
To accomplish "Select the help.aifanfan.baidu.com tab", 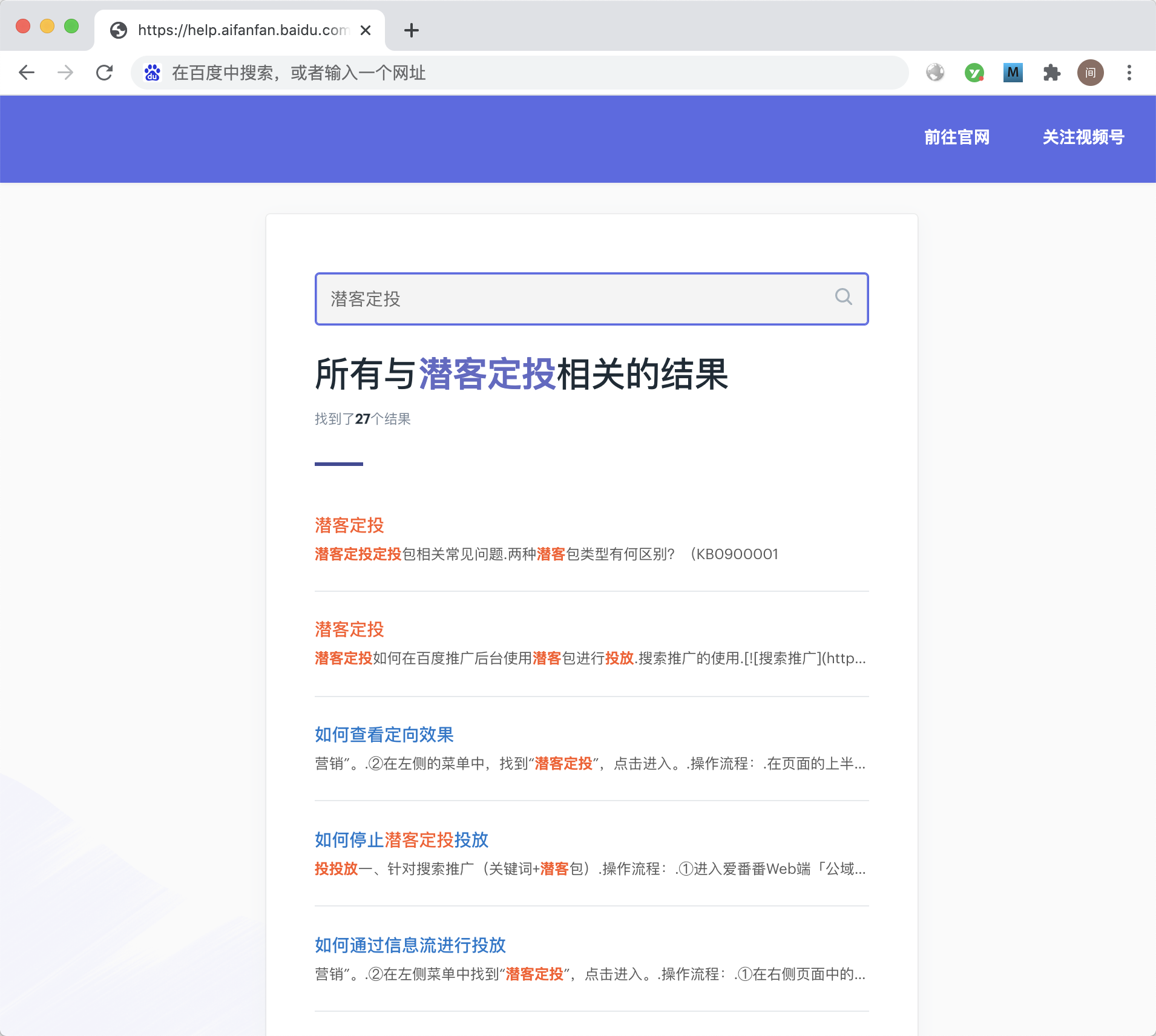I will tap(240, 30).
